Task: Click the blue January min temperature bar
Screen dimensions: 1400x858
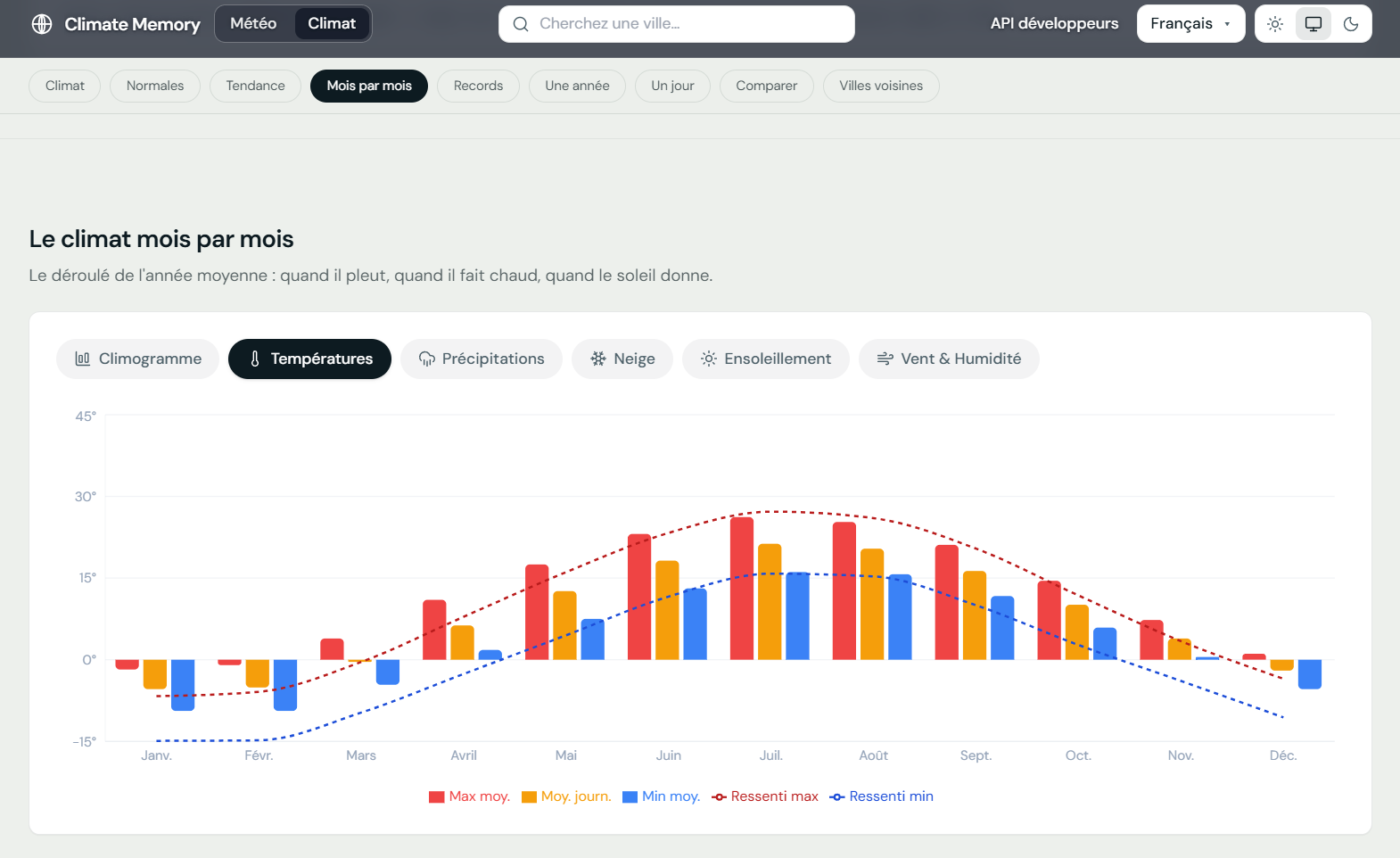Action: coord(183,685)
